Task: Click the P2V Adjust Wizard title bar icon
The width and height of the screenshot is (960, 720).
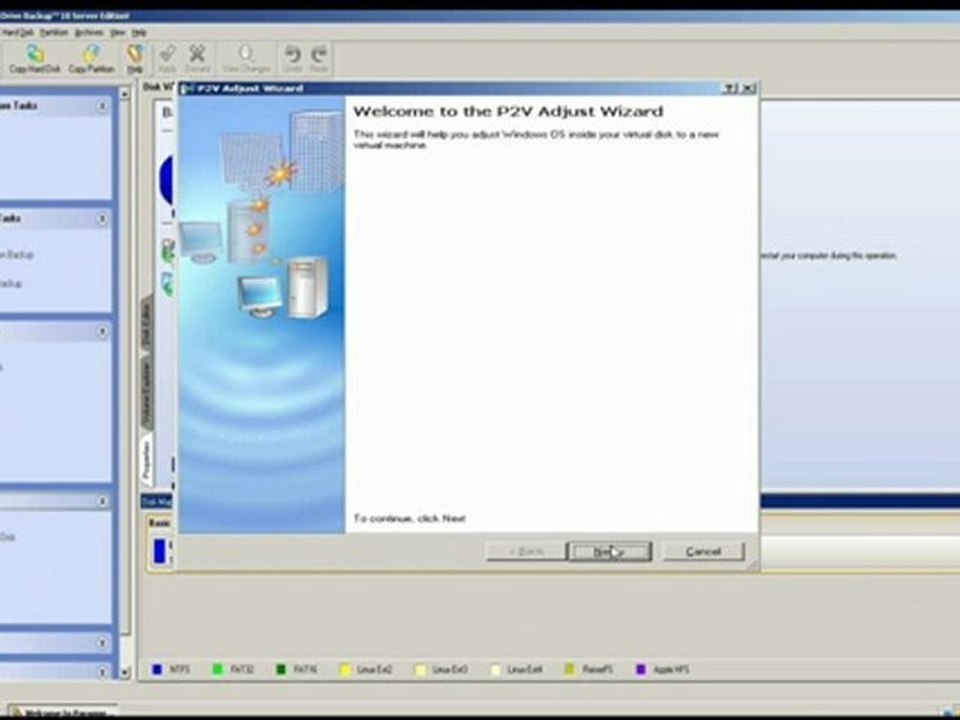Action: pyautogui.click(x=188, y=88)
